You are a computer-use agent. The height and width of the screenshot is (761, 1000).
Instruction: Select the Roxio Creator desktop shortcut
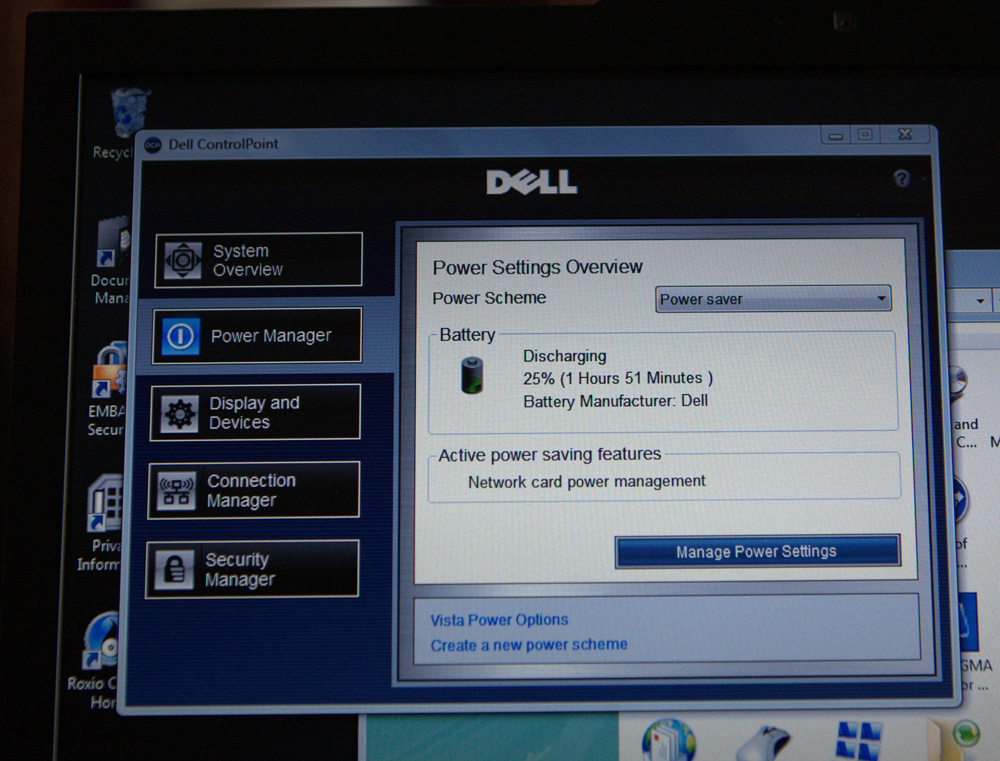click(101, 640)
